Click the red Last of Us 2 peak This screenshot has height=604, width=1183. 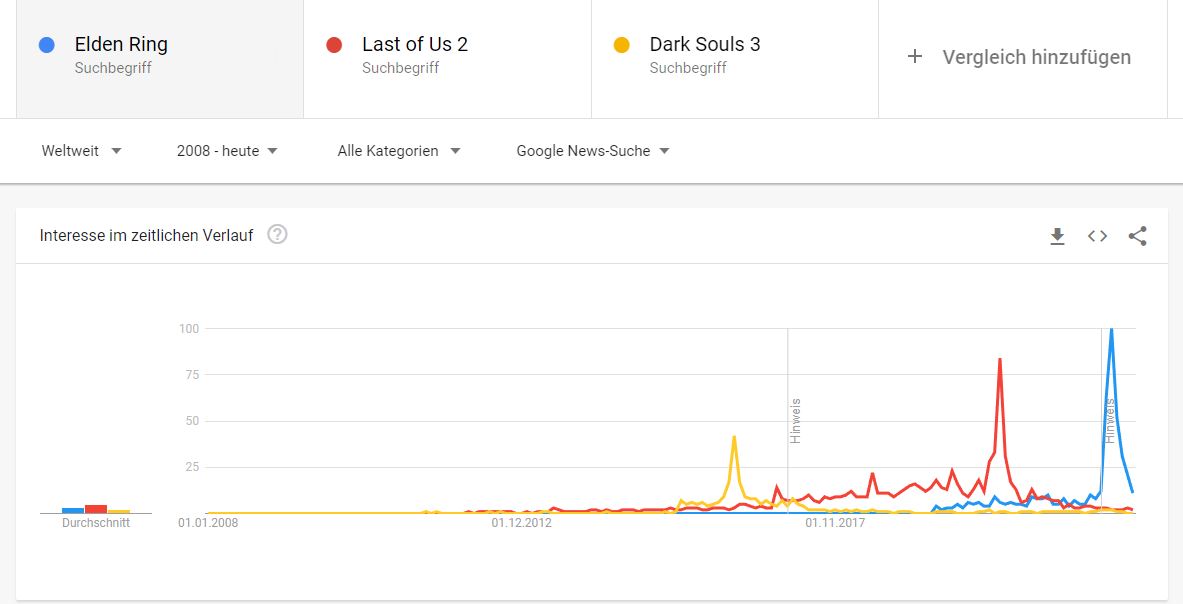tap(1000, 359)
